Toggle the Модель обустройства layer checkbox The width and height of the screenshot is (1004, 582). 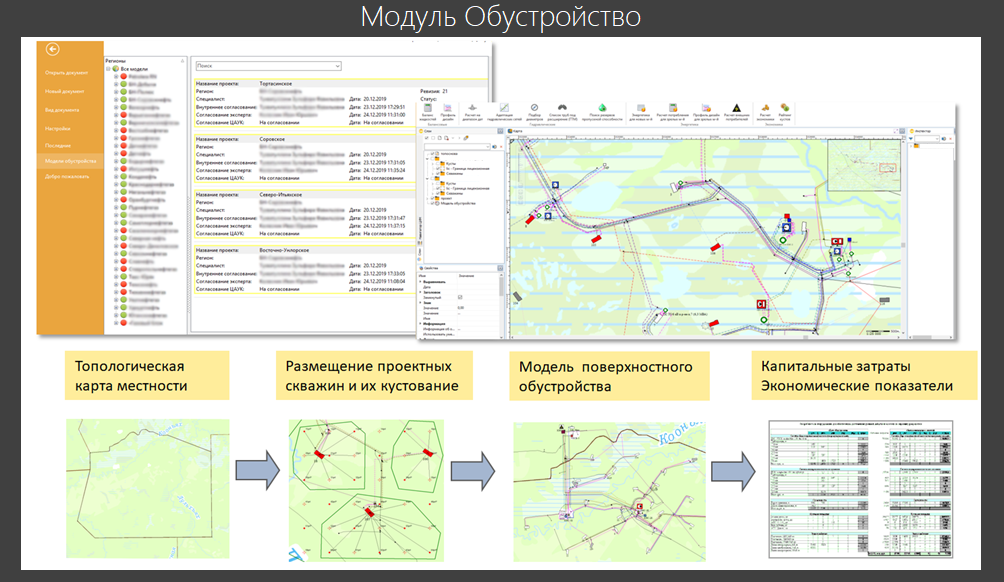[x=432, y=203]
